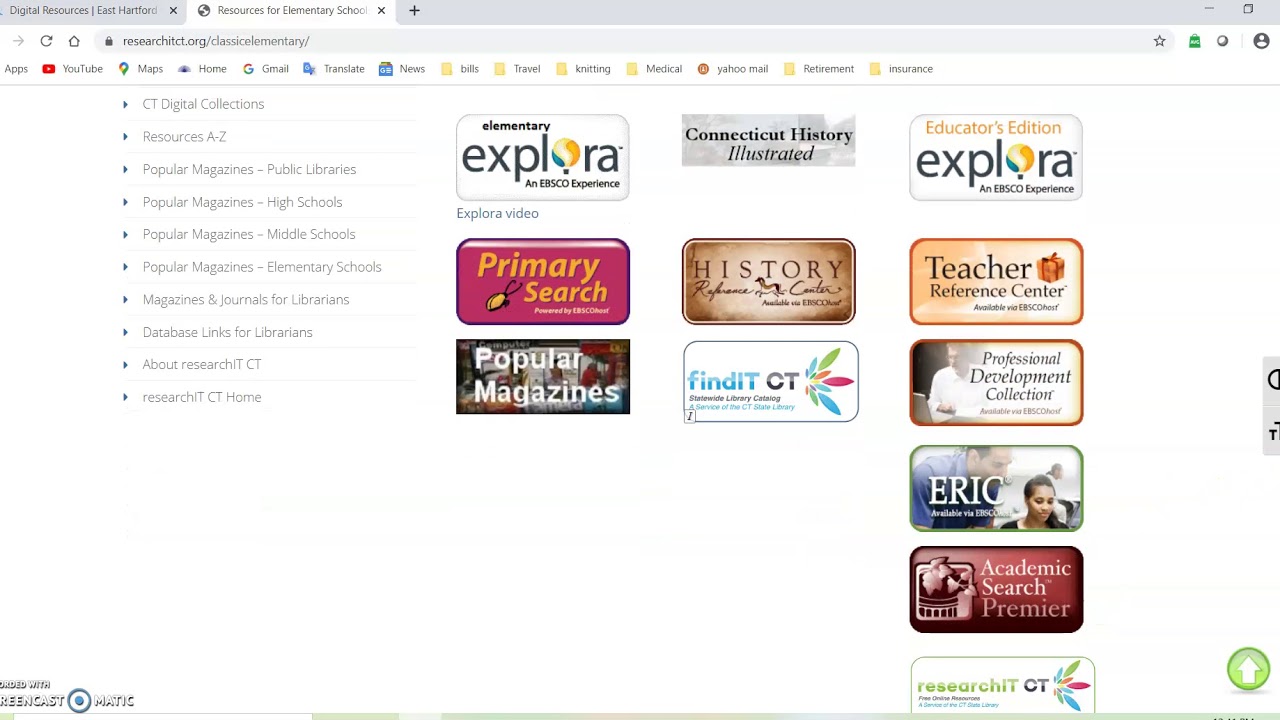Switch to Digital Resources East Hartford tab
This screenshot has width=1280, height=720.
click(83, 11)
